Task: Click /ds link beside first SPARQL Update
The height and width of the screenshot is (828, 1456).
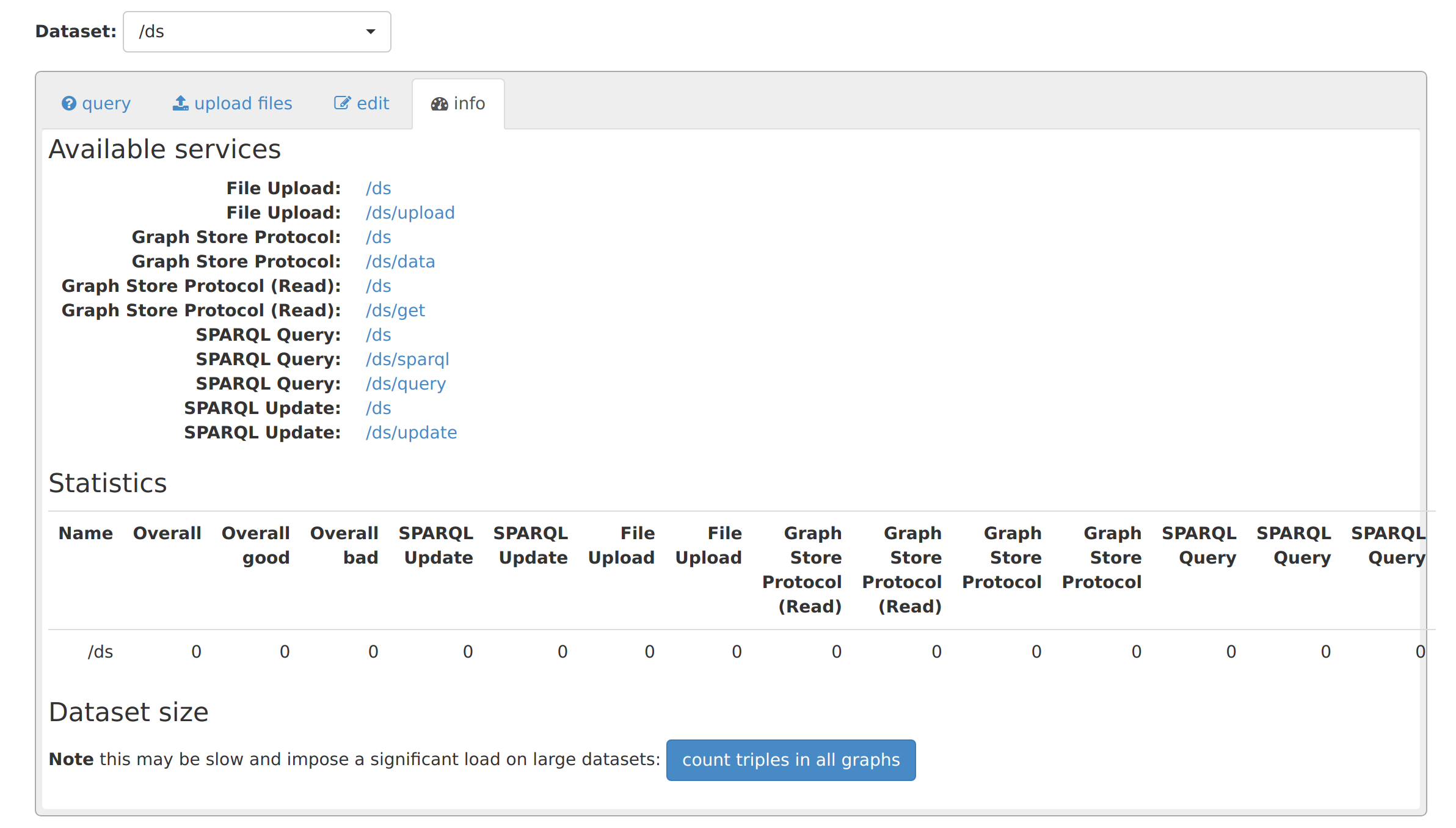Action: click(x=378, y=408)
